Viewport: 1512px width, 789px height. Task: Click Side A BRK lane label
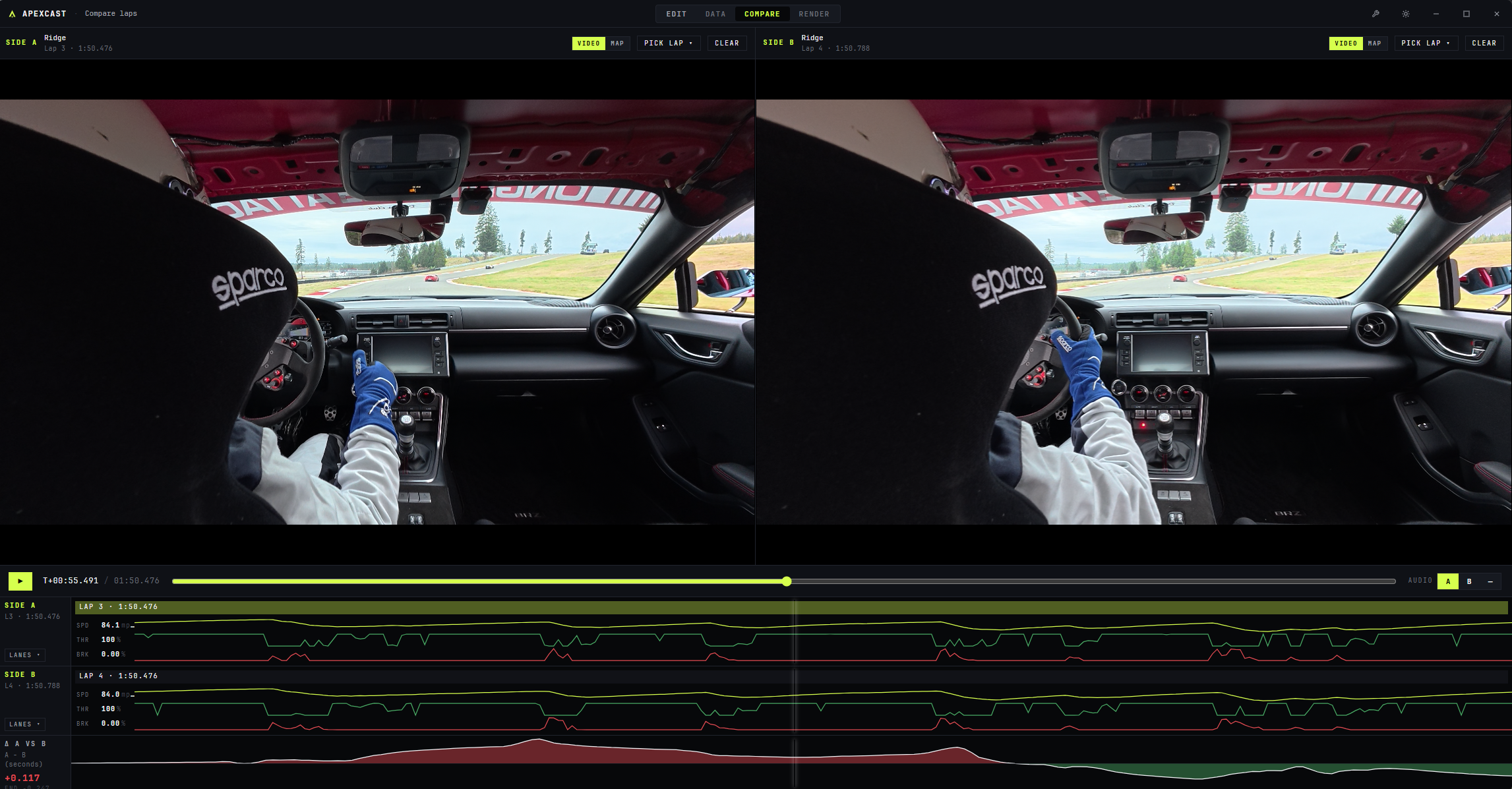tap(82, 655)
